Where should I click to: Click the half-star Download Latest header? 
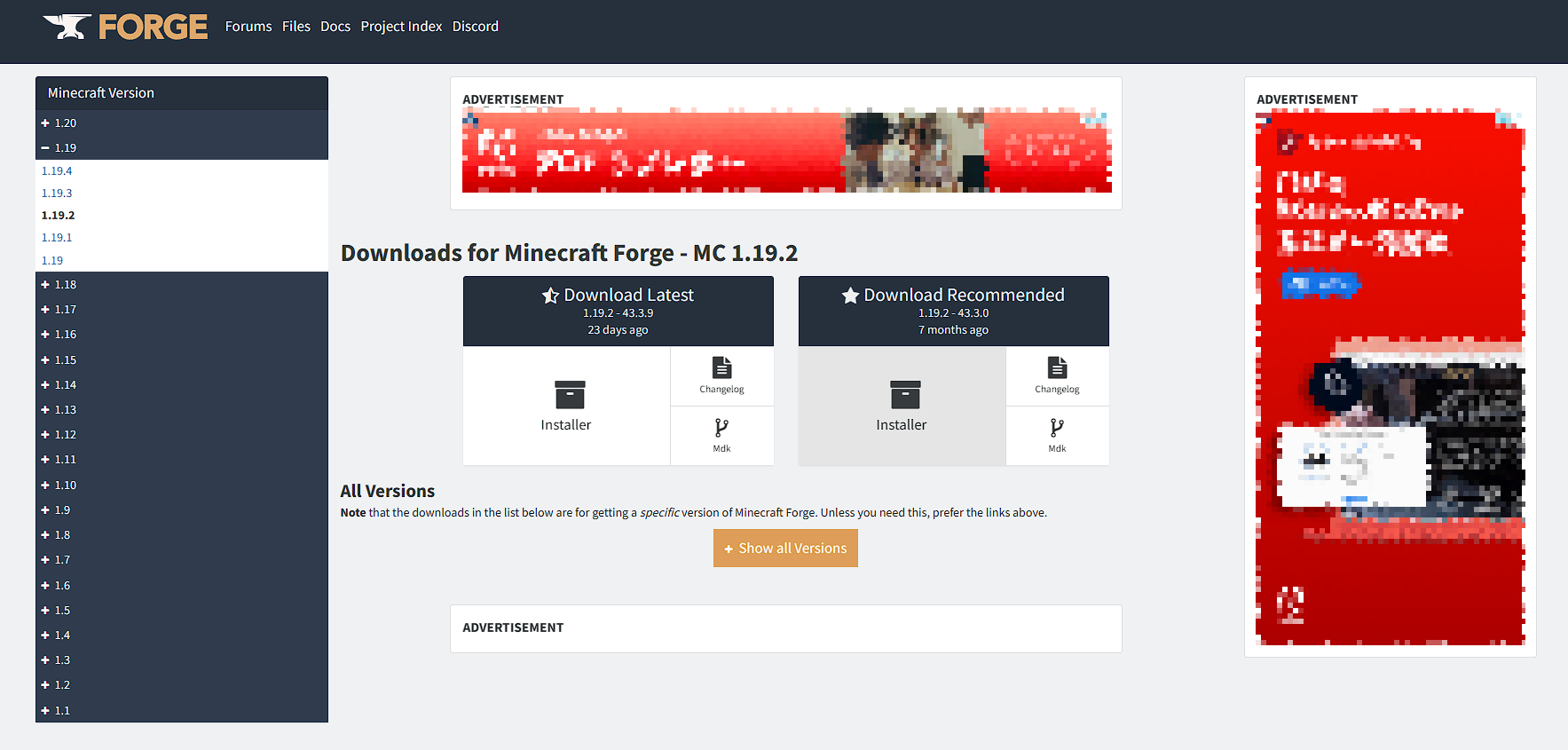(618, 296)
